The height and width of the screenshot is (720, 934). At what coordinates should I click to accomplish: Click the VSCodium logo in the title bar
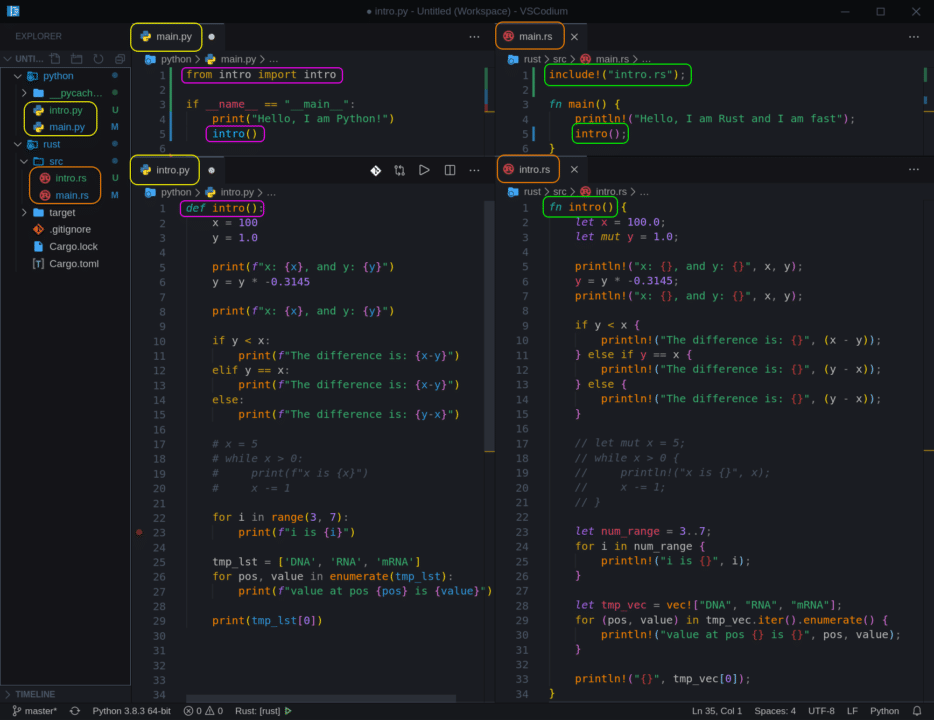click(x=13, y=11)
